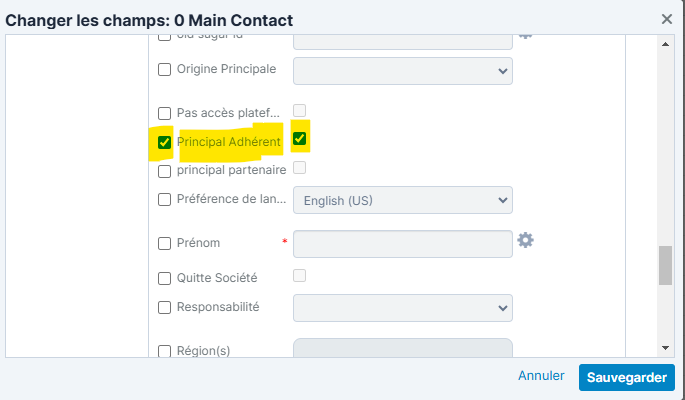
Task: Enable the Prénom field checkbox
Action: coord(165,243)
